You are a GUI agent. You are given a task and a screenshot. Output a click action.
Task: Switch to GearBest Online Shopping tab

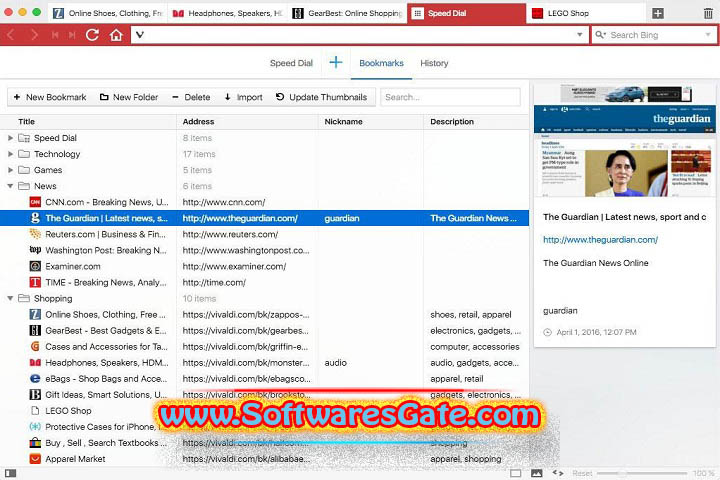pyautogui.click(x=348, y=13)
